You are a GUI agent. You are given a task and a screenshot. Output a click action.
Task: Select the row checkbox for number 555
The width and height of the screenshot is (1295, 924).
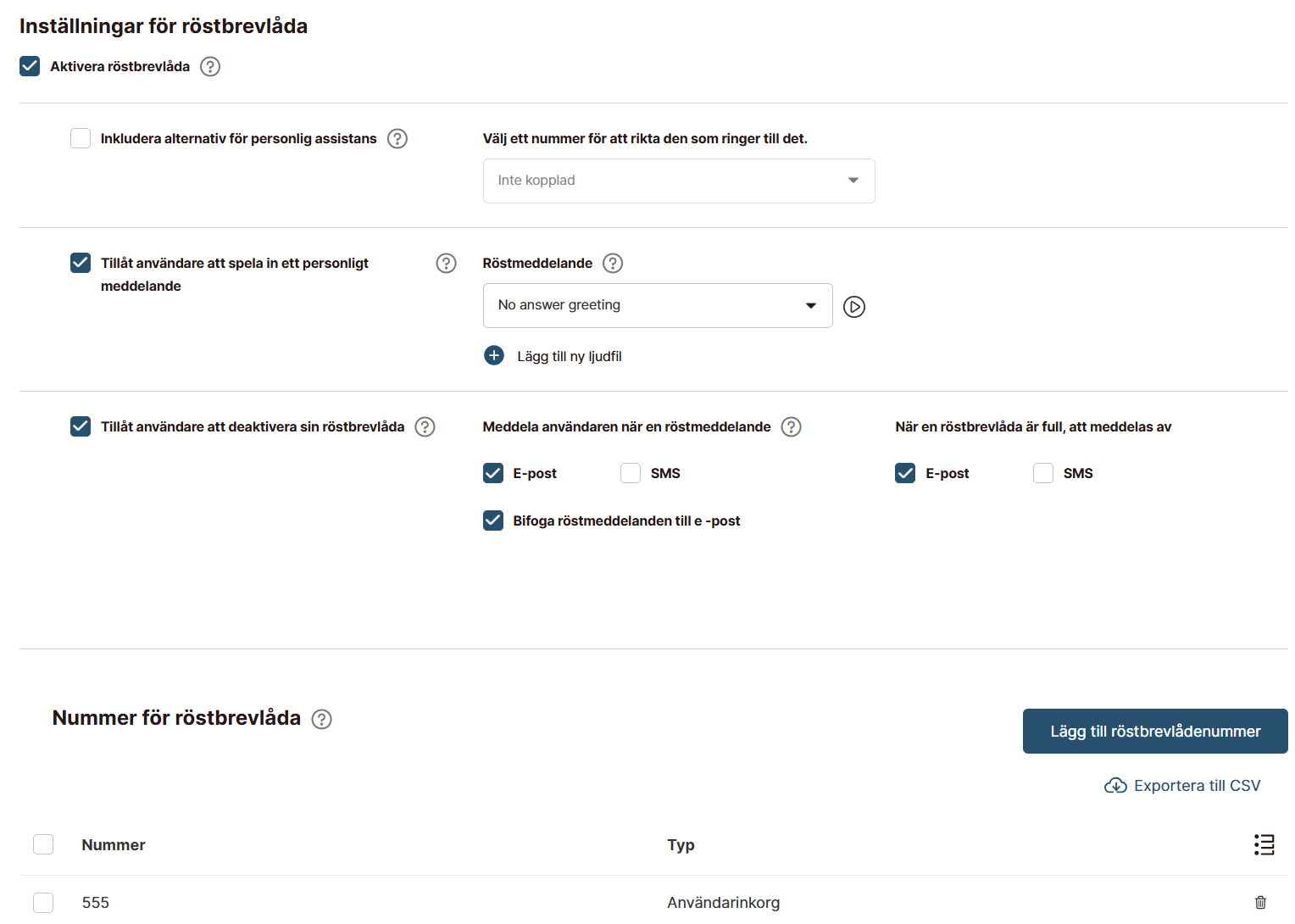(x=43, y=903)
